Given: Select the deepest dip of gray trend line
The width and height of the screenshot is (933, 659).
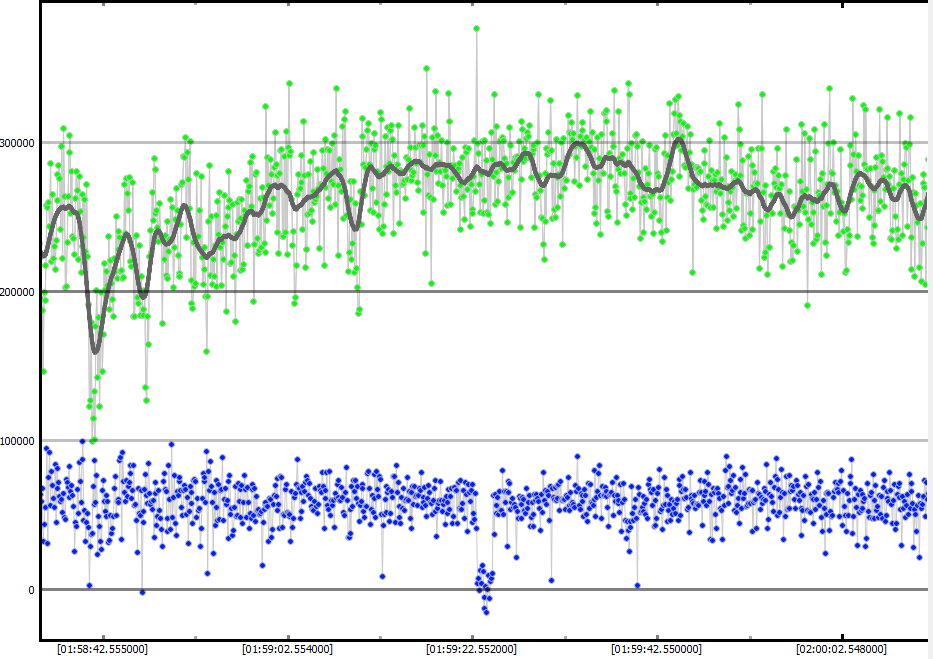Looking at the screenshot, I should tap(96, 351).
